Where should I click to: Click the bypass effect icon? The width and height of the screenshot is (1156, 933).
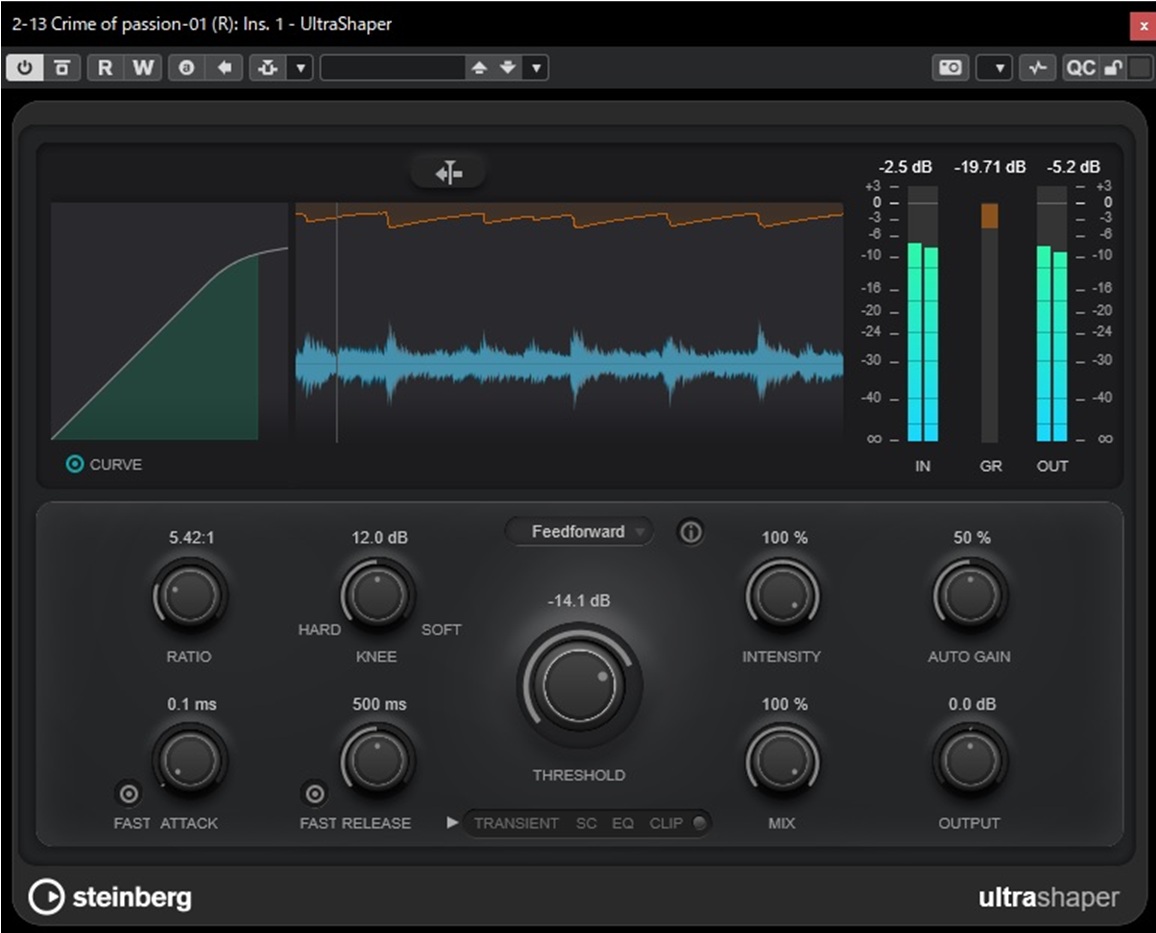(62, 68)
